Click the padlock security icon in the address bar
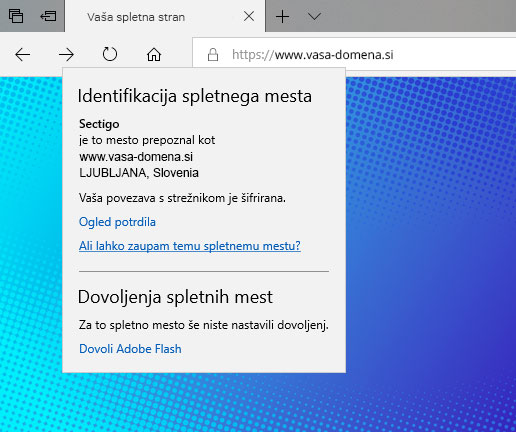This screenshot has height=432, width=516. pyautogui.click(x=213, y=55)
